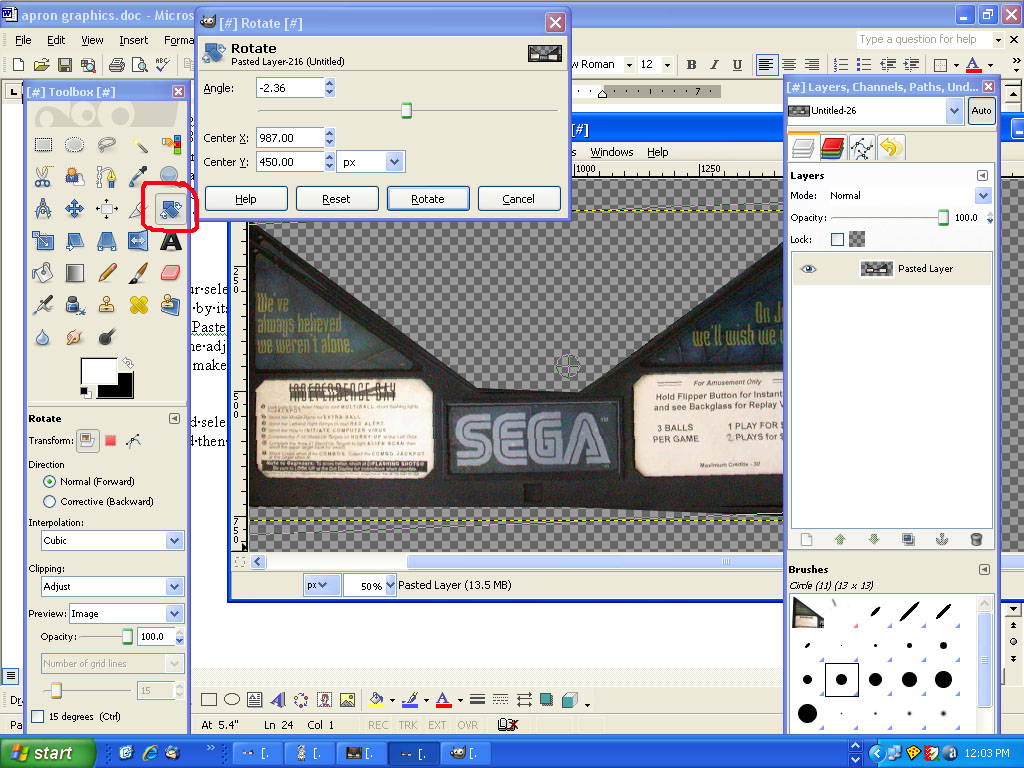The width and height of the screenshot is (1024, 768).
Task: Click the Rotate button in the dialog
Action: pos(427,199)
